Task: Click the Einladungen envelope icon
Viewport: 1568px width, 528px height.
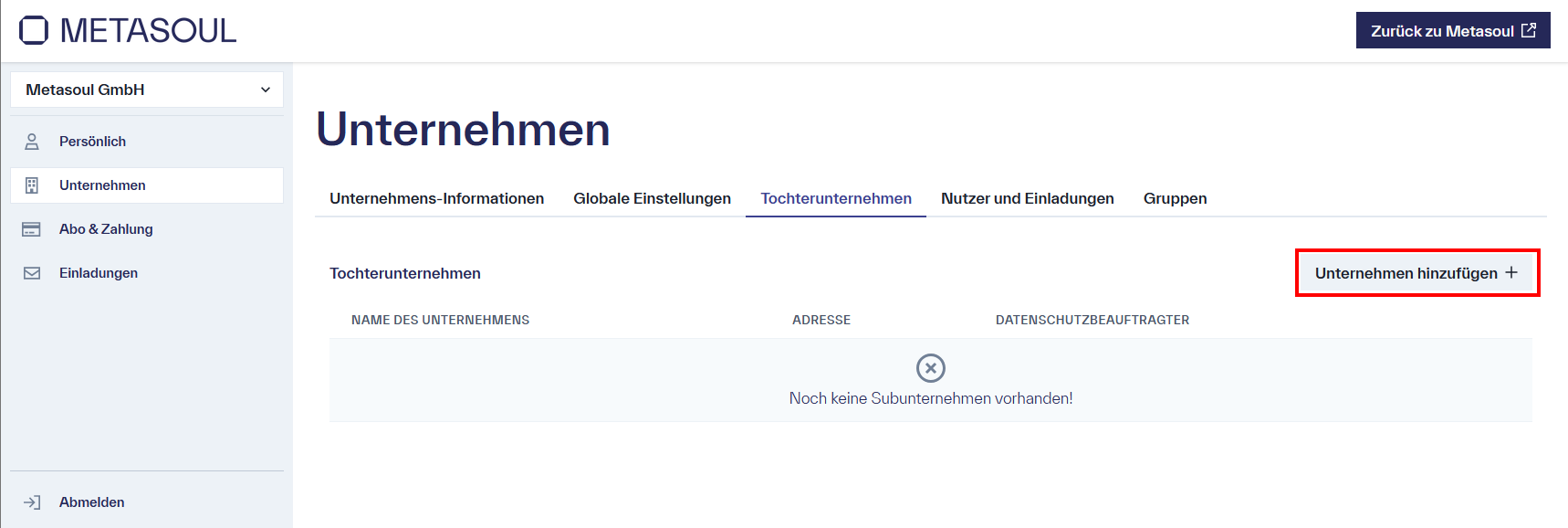Action: tap(32, 273)
